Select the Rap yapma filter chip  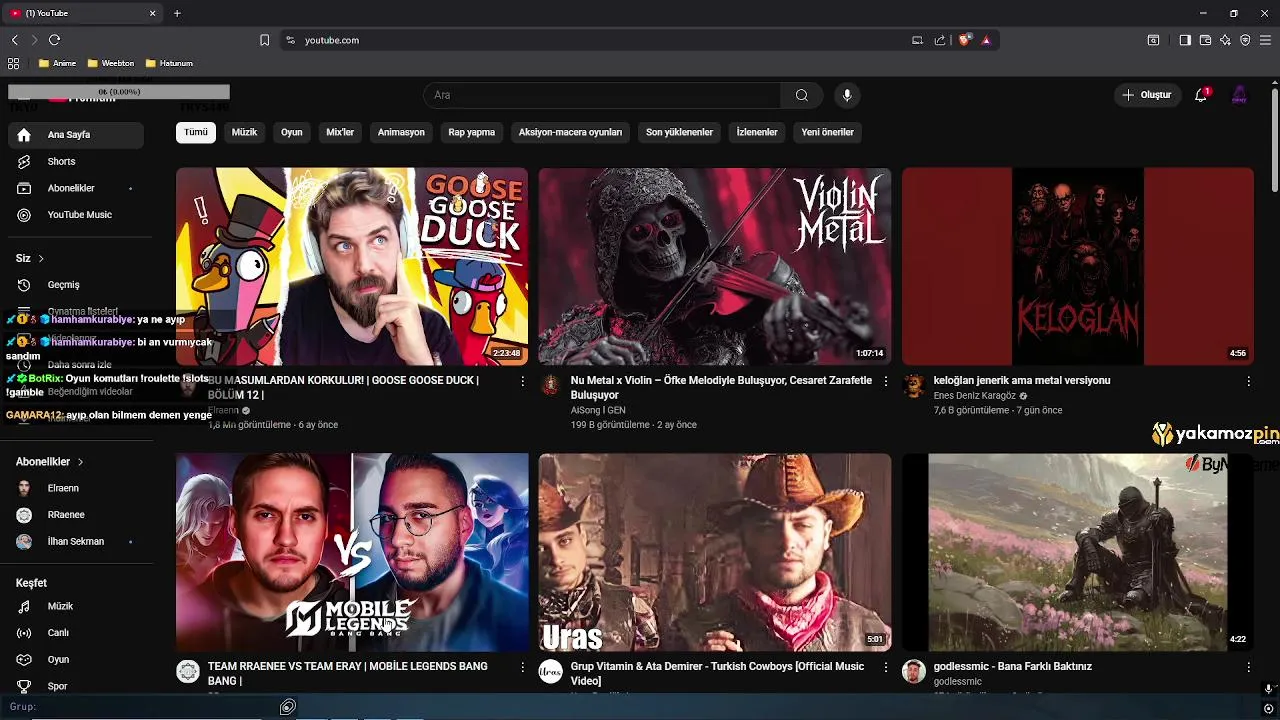click(472, 132)
